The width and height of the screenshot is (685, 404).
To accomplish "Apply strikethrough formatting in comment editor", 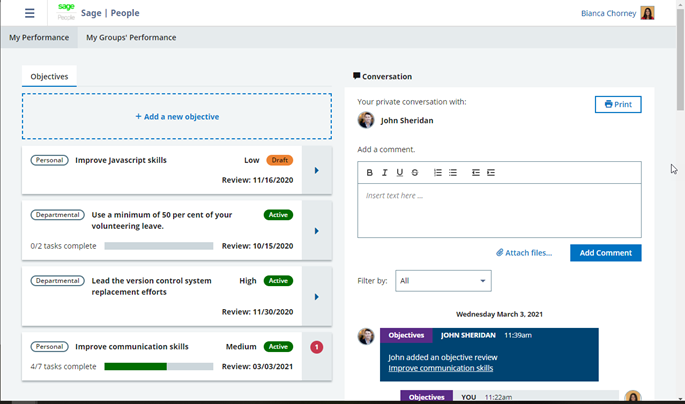I will (x=415, y=173).
